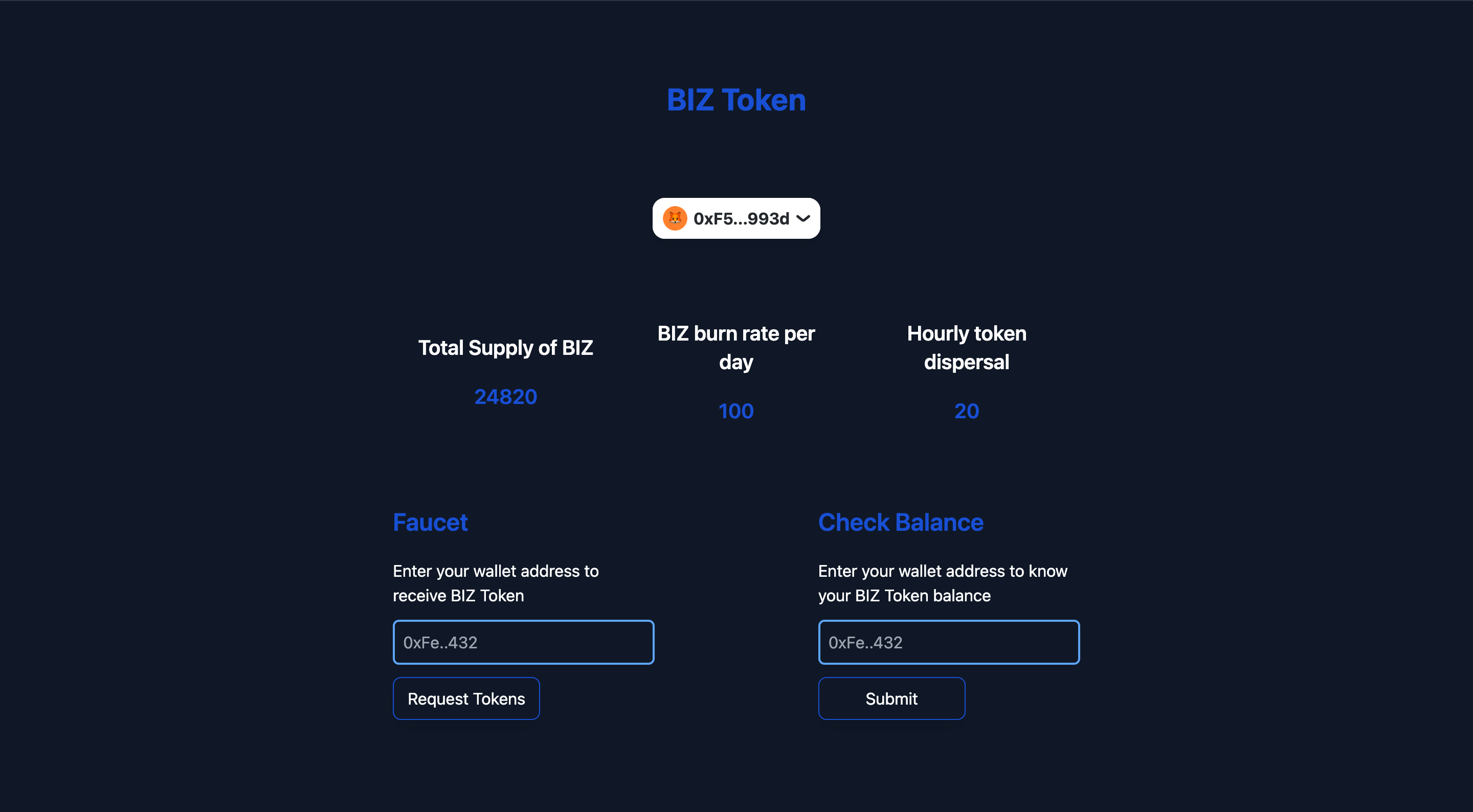Click the MetaMask fox avatar icon
The width and height of the screenshot is (1473, 812).
(x=675, y=218)
